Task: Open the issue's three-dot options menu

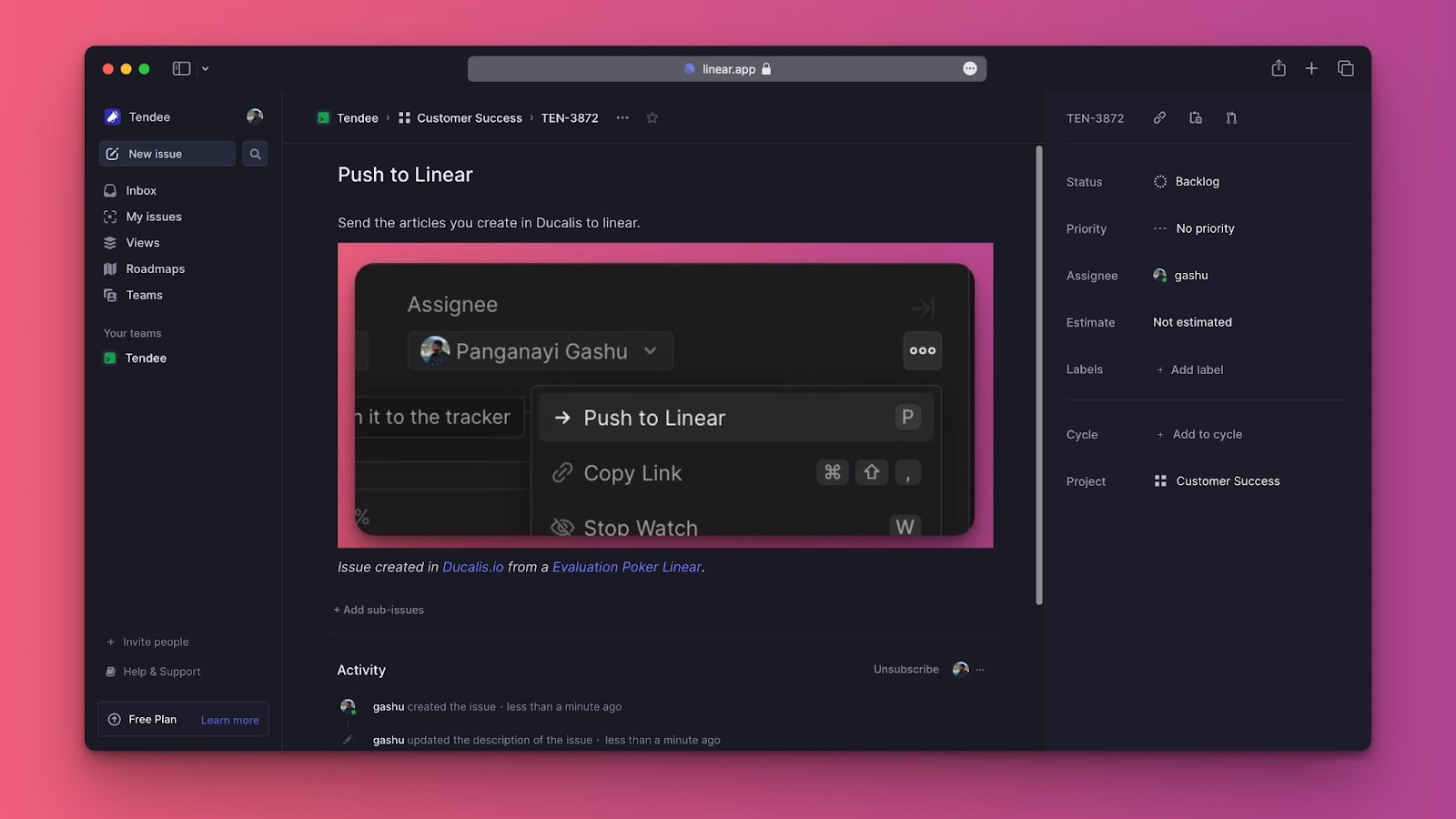Action: point(622,117)
